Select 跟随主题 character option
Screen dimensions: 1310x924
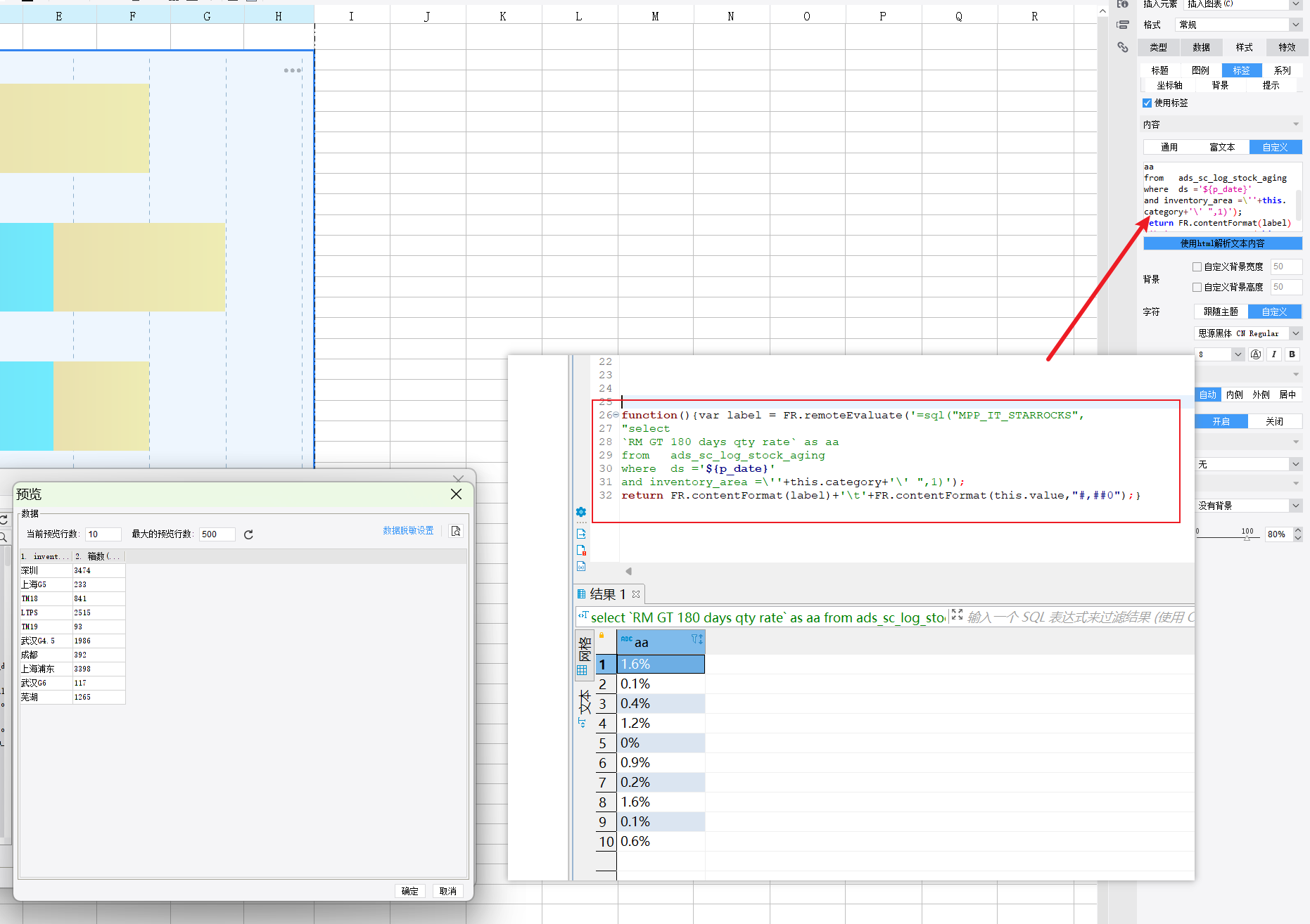(1221, 312)
